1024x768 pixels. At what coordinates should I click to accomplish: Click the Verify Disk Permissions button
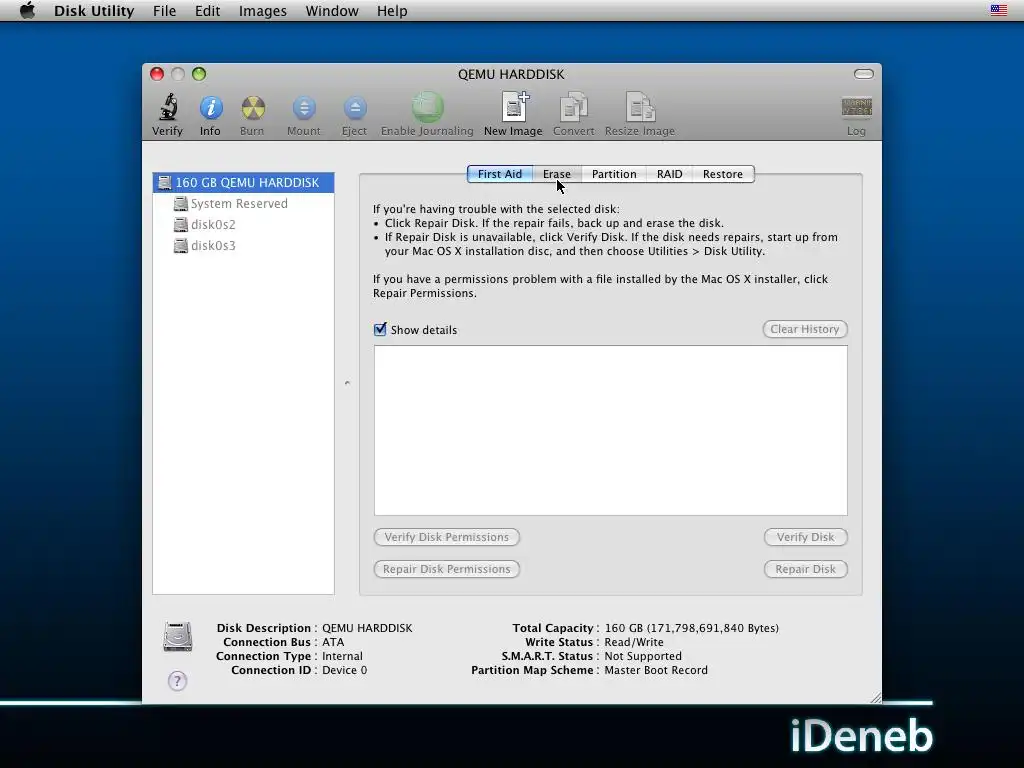click(x=447, y=537)
